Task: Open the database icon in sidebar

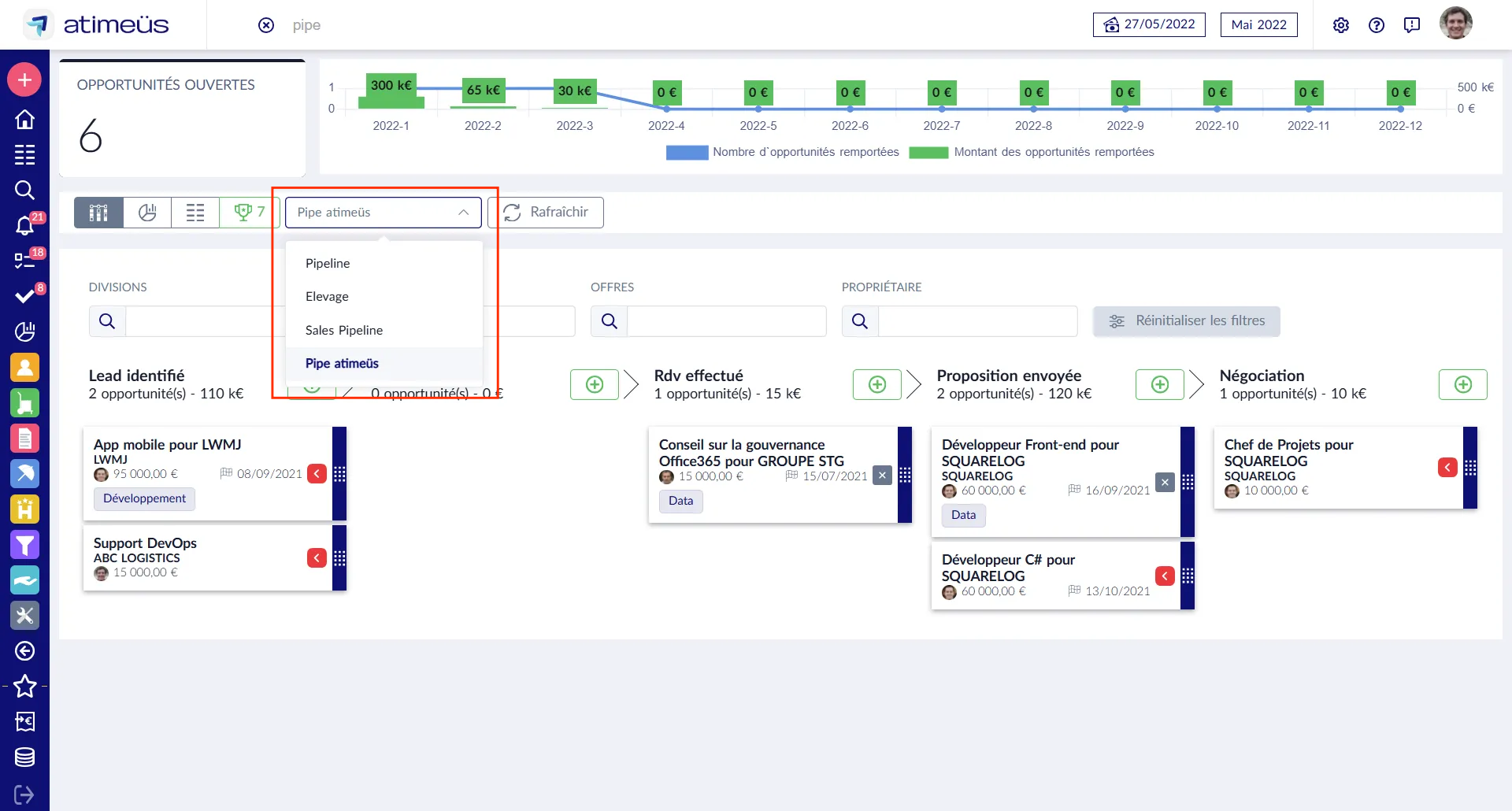Action: click(x=24, y=757)
